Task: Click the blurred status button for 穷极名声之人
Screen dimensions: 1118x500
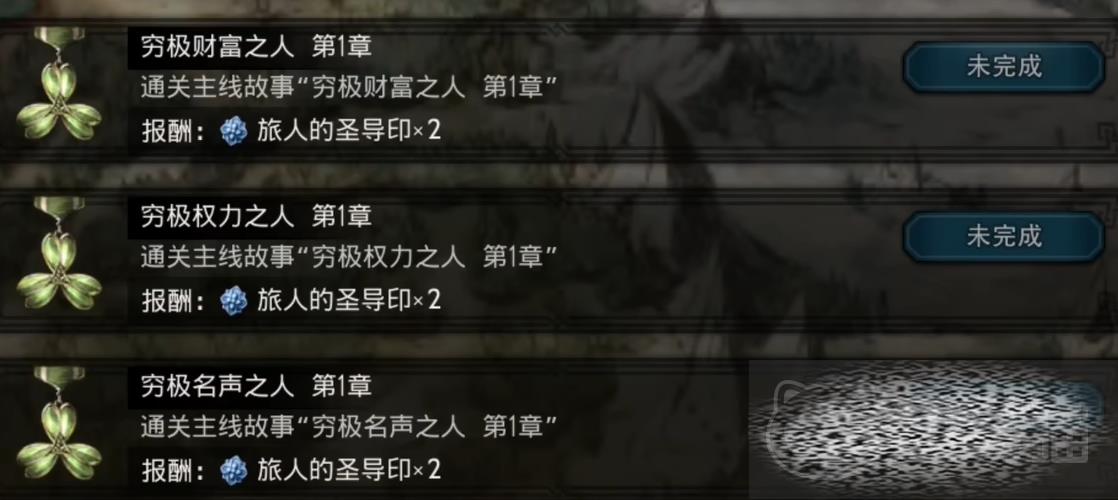Action: coord(1004,407)
